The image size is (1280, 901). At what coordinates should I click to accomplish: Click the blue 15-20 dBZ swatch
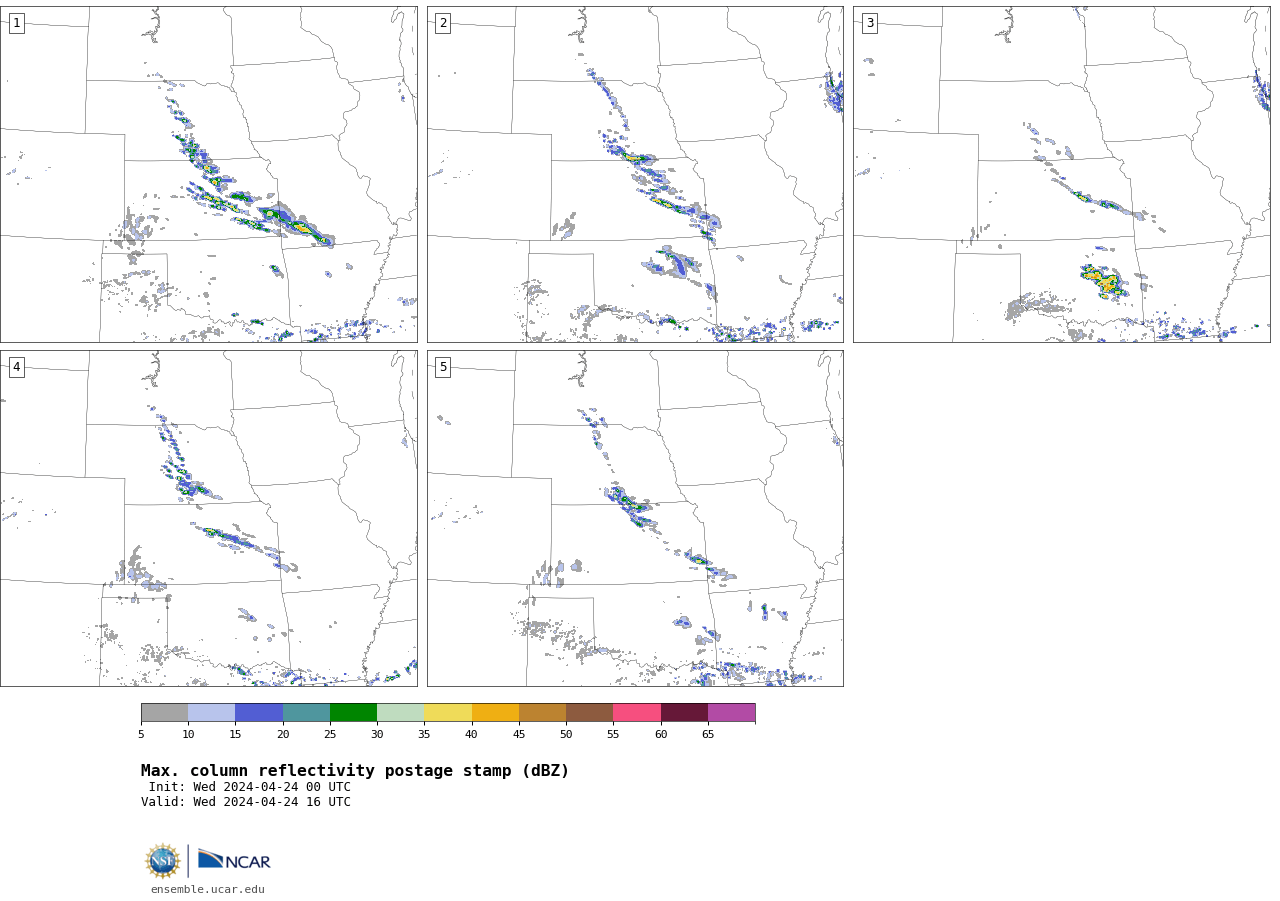[x=259, y=713]
